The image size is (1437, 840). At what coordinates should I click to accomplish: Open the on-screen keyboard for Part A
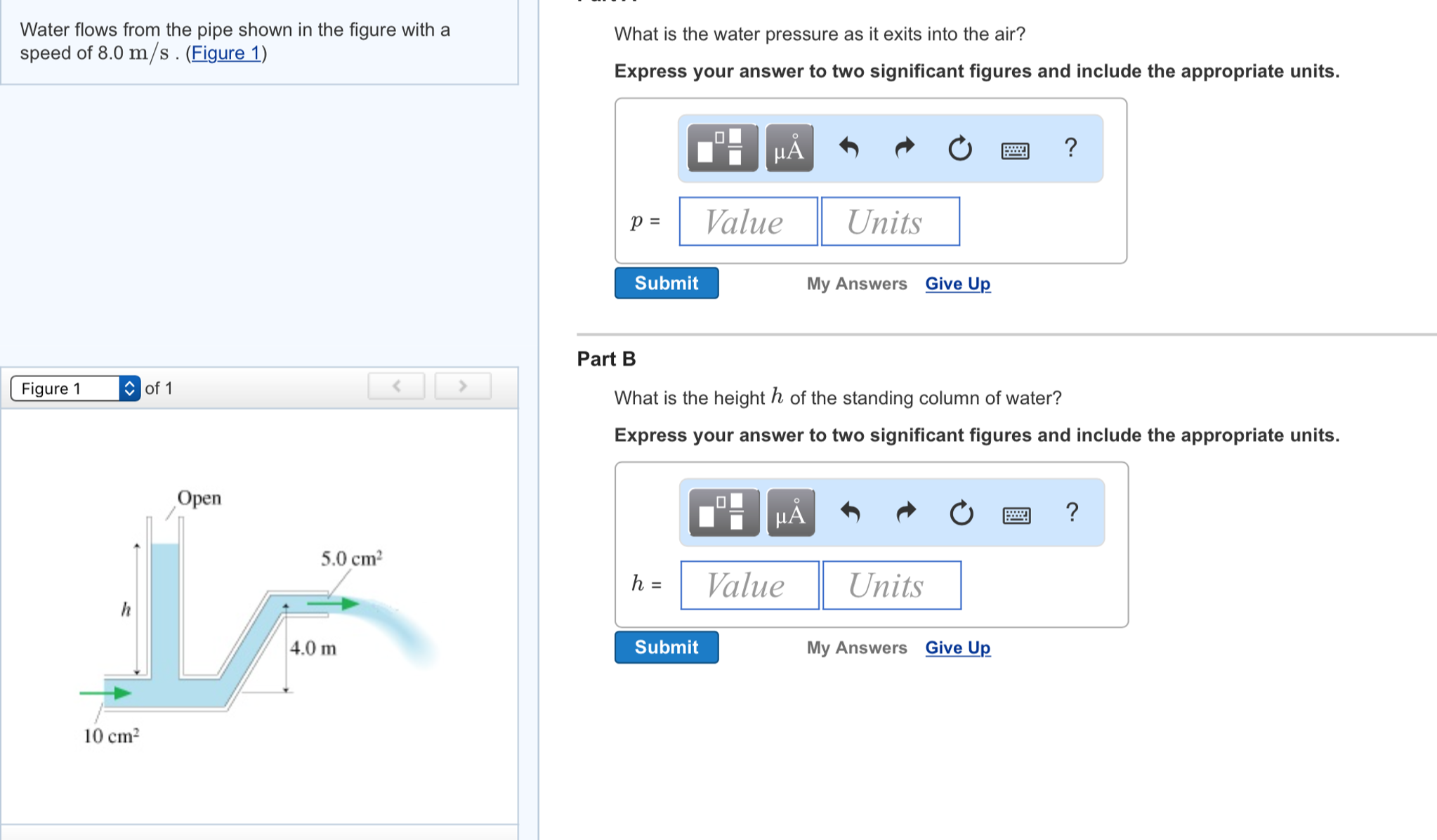(x=1016, y=150)
